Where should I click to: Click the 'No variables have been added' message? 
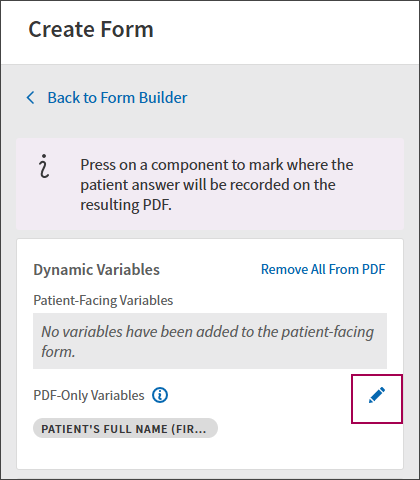(x=207, y=341)
